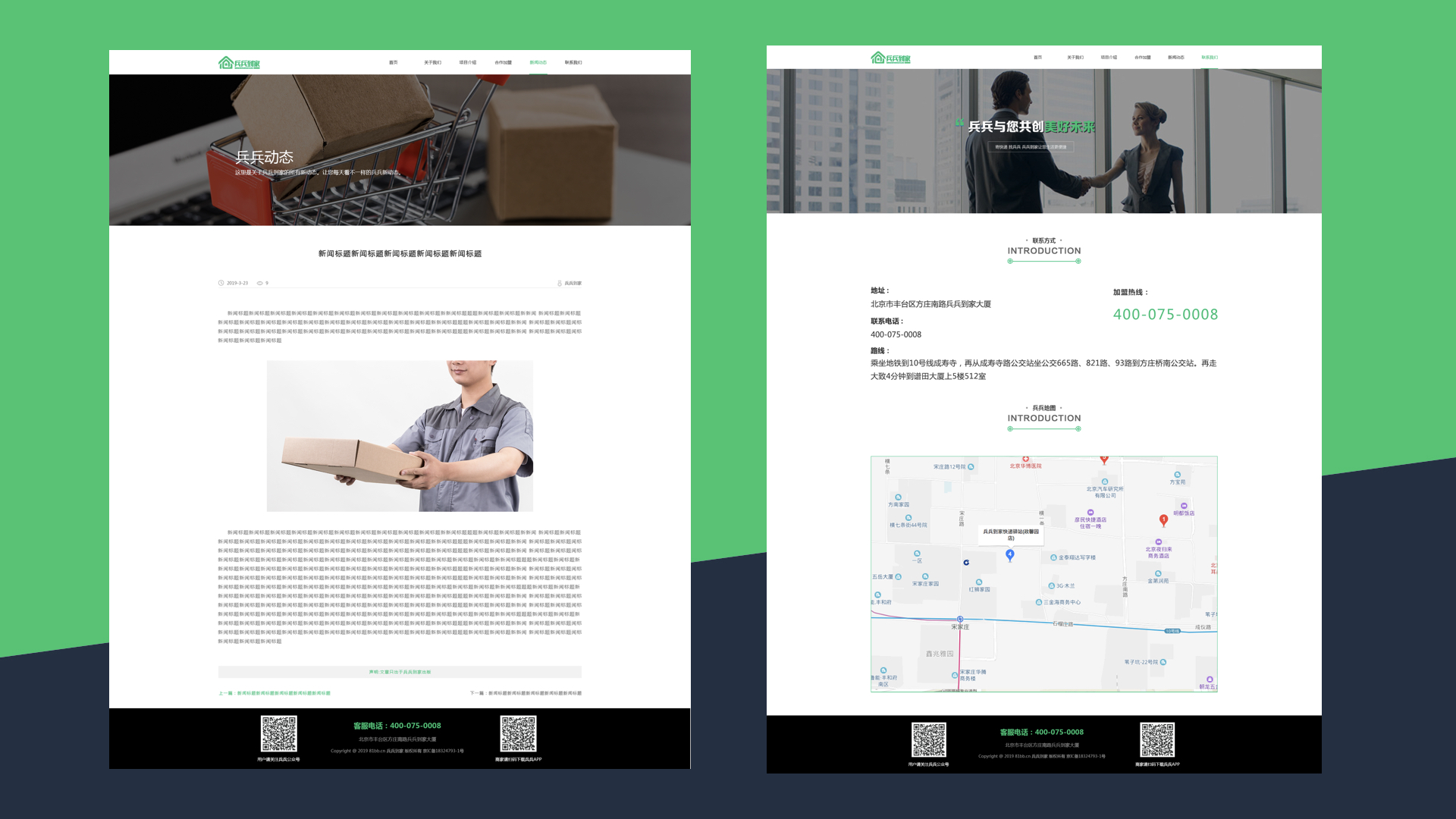This screenshot has height=819, width=1456.
Task: Click right QR code in contact page footer
Action: click(1157, 739)
